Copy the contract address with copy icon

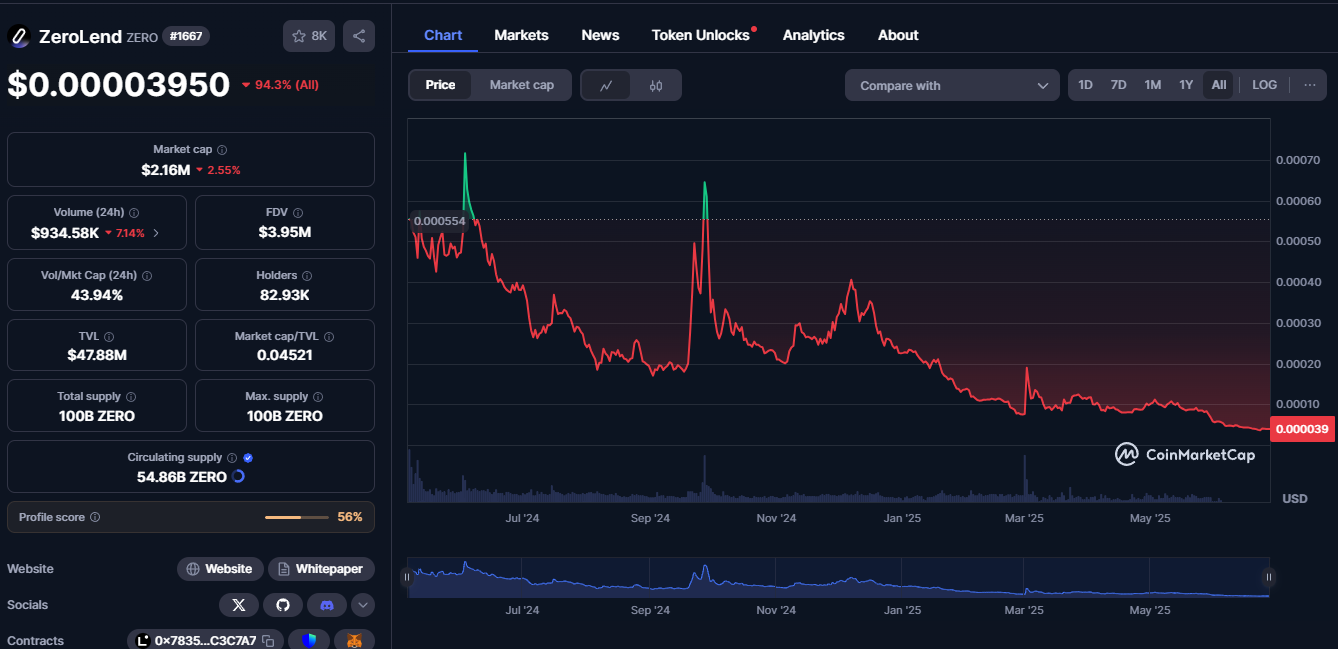click(x=268, y=641)
